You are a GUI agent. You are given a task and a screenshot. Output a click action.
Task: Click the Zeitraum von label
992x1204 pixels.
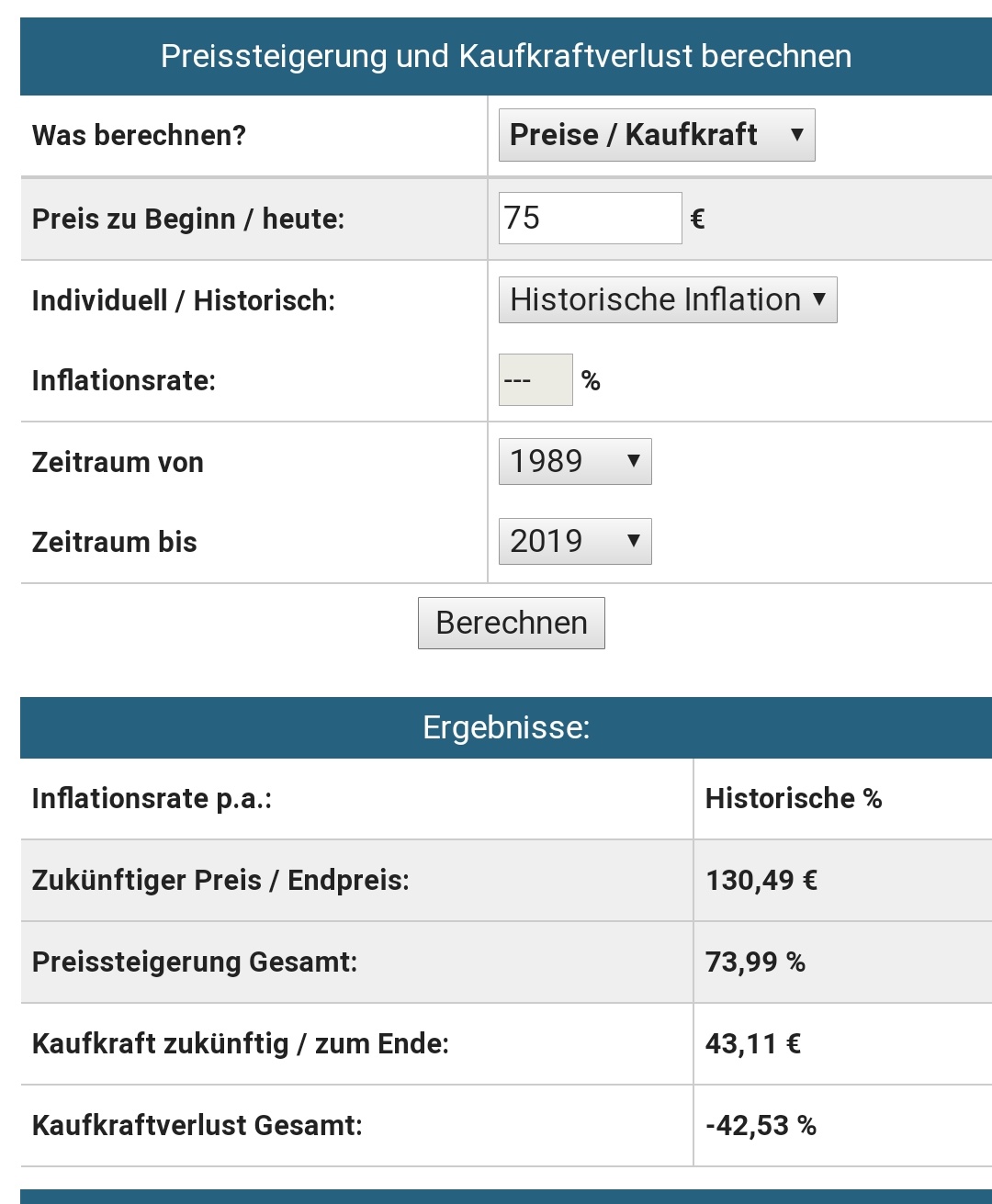pyautogui.click(x=118, y=462)
